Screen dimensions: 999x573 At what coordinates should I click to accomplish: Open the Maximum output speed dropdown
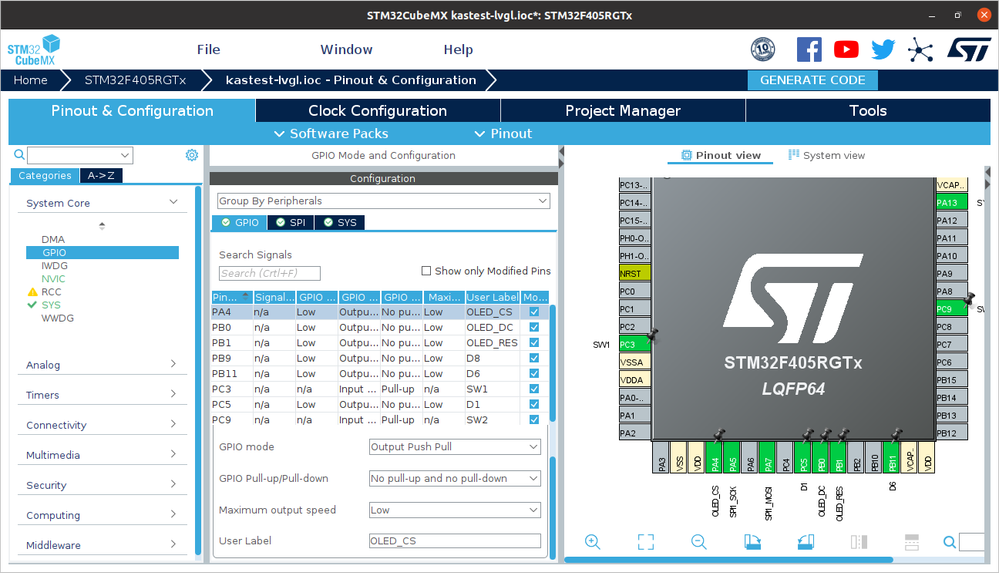click(455, 510)
